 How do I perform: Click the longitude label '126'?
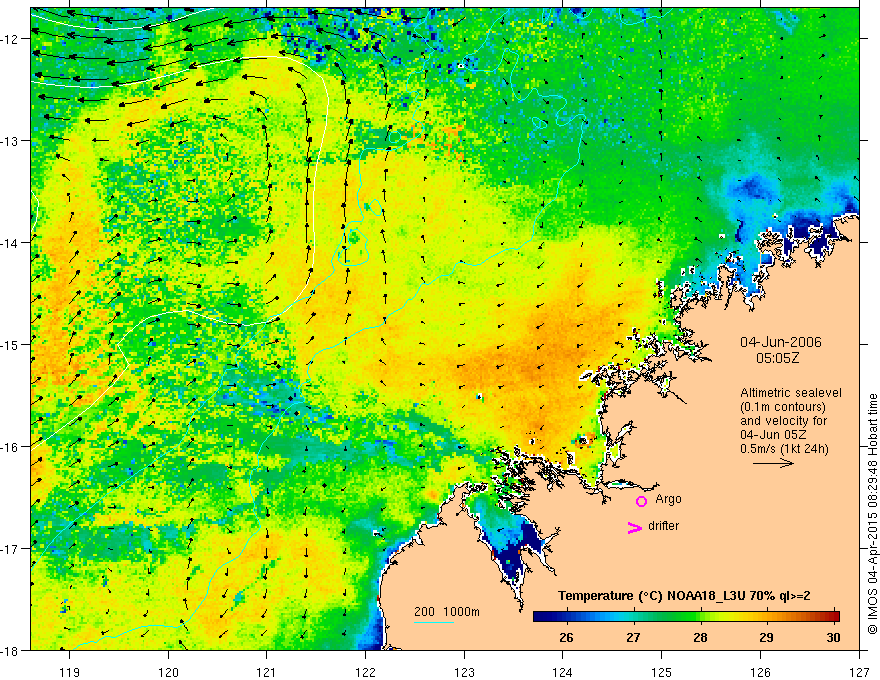[760, 672]
